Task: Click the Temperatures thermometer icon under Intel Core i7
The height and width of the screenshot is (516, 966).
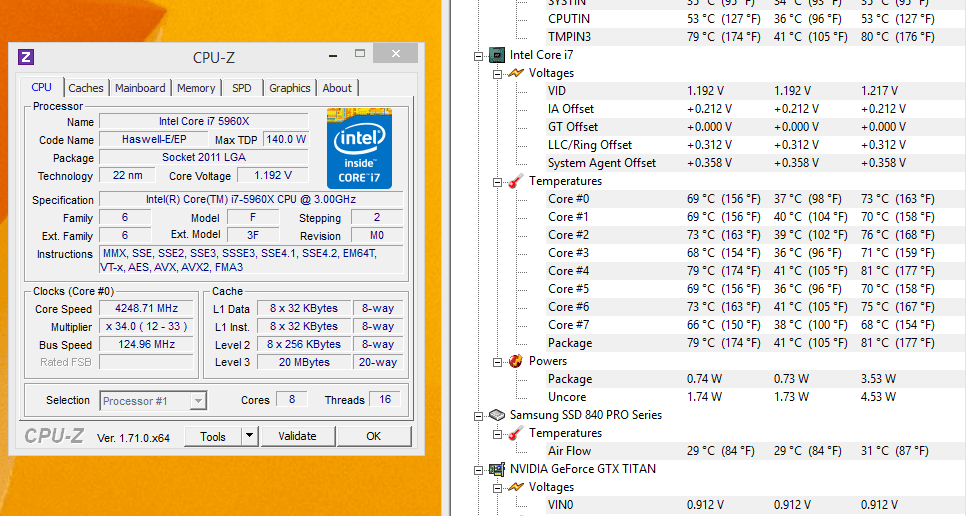Action: [516, 181]
